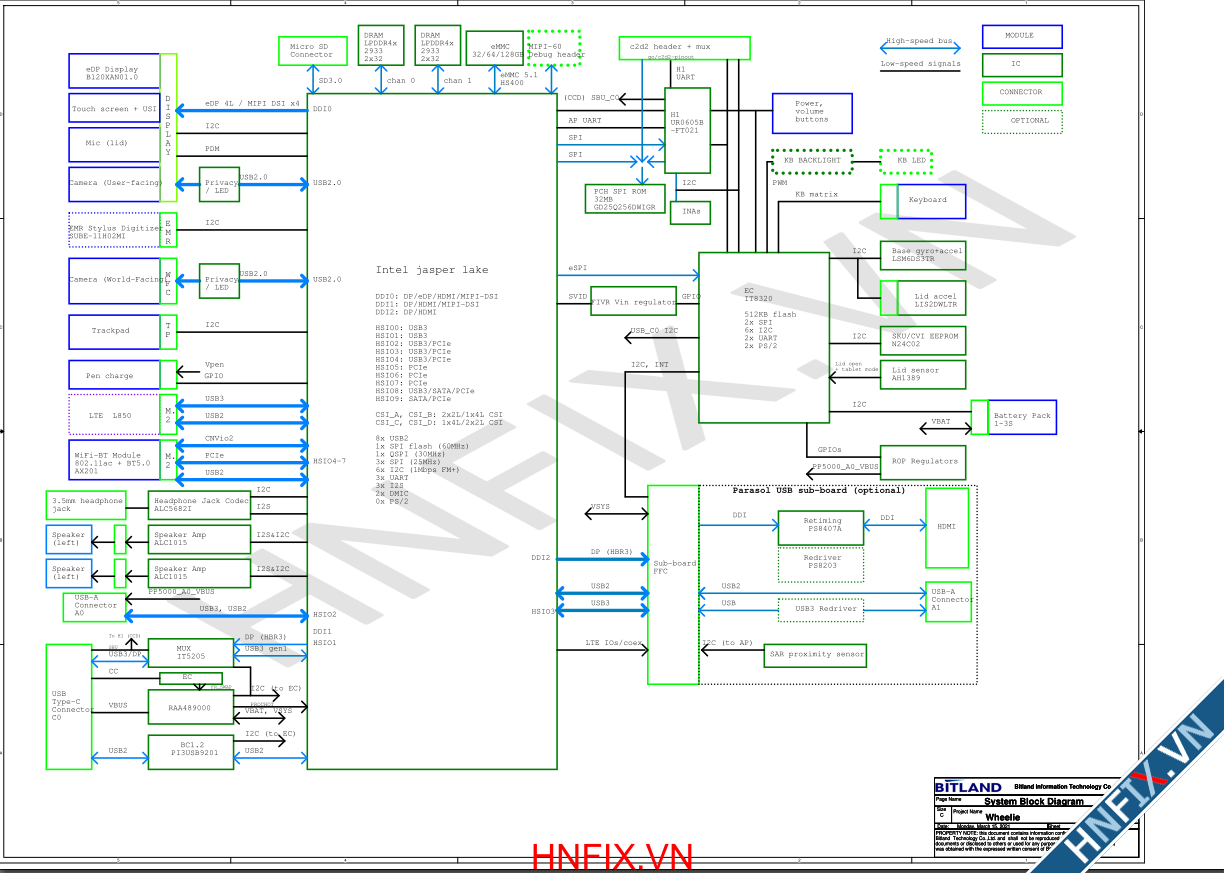Click the Headphone Jack Codec ALC5682I block
Screen dimensions: 1224x873
(200, 506)
